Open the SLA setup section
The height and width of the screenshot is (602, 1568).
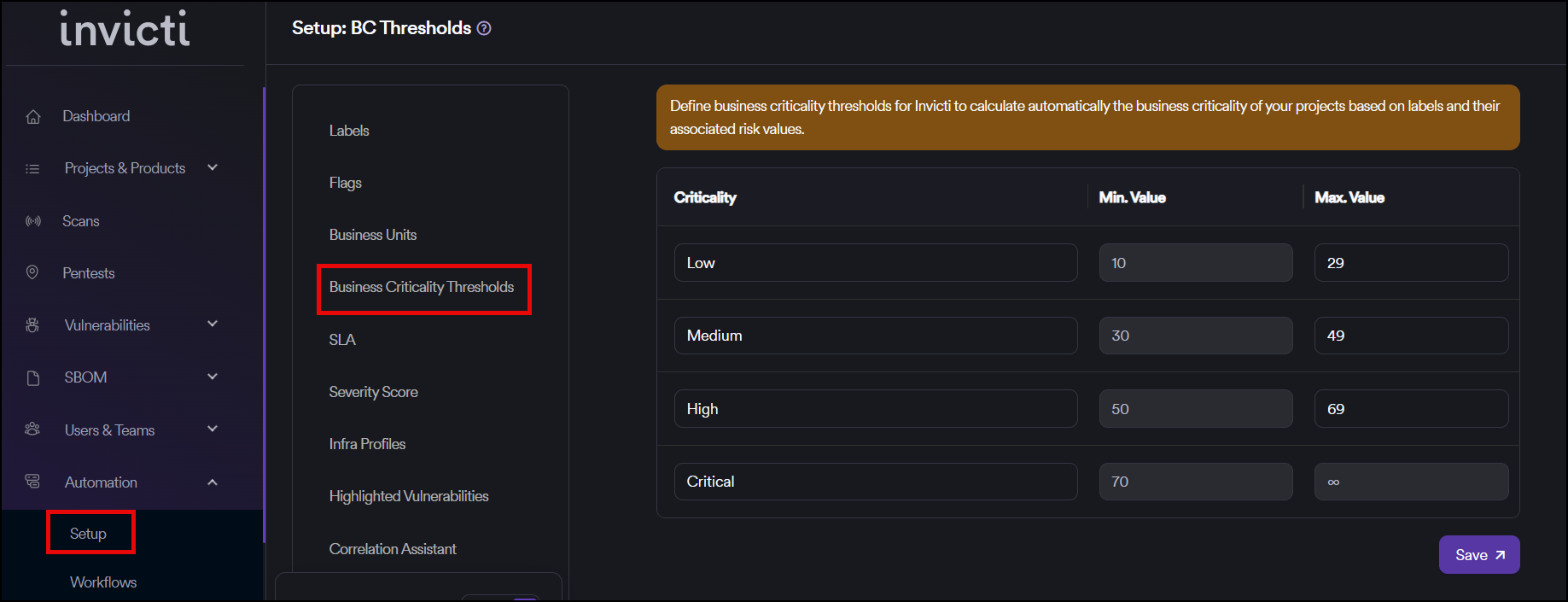coord(342,340)
